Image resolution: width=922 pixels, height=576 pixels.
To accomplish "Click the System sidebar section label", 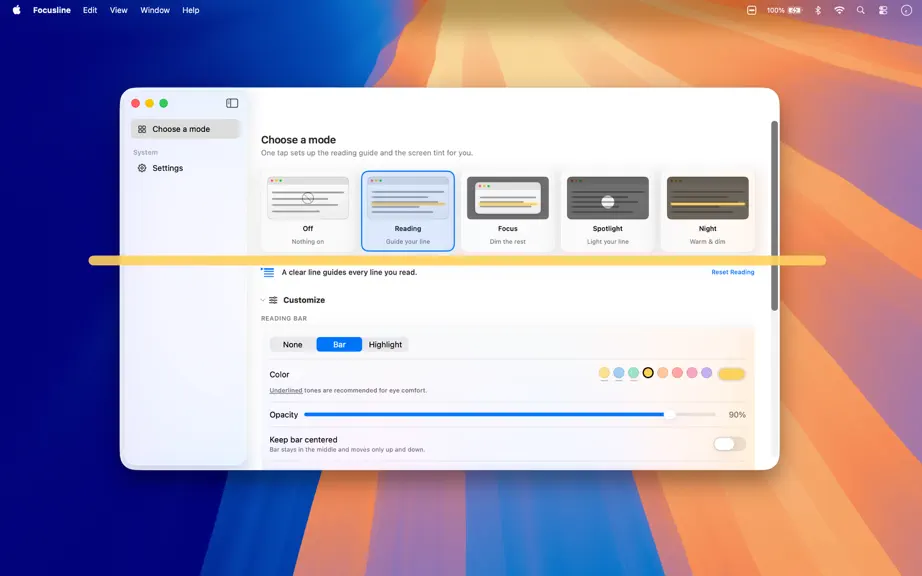I will point(145,152).
